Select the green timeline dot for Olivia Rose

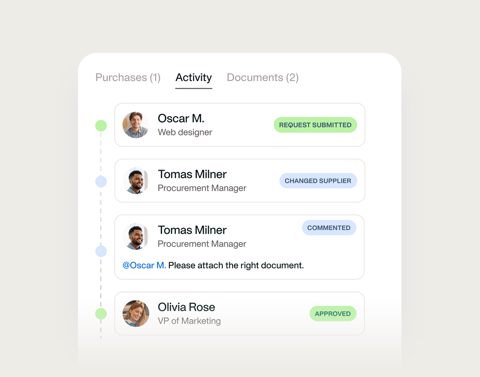click(x=101, y=314)
